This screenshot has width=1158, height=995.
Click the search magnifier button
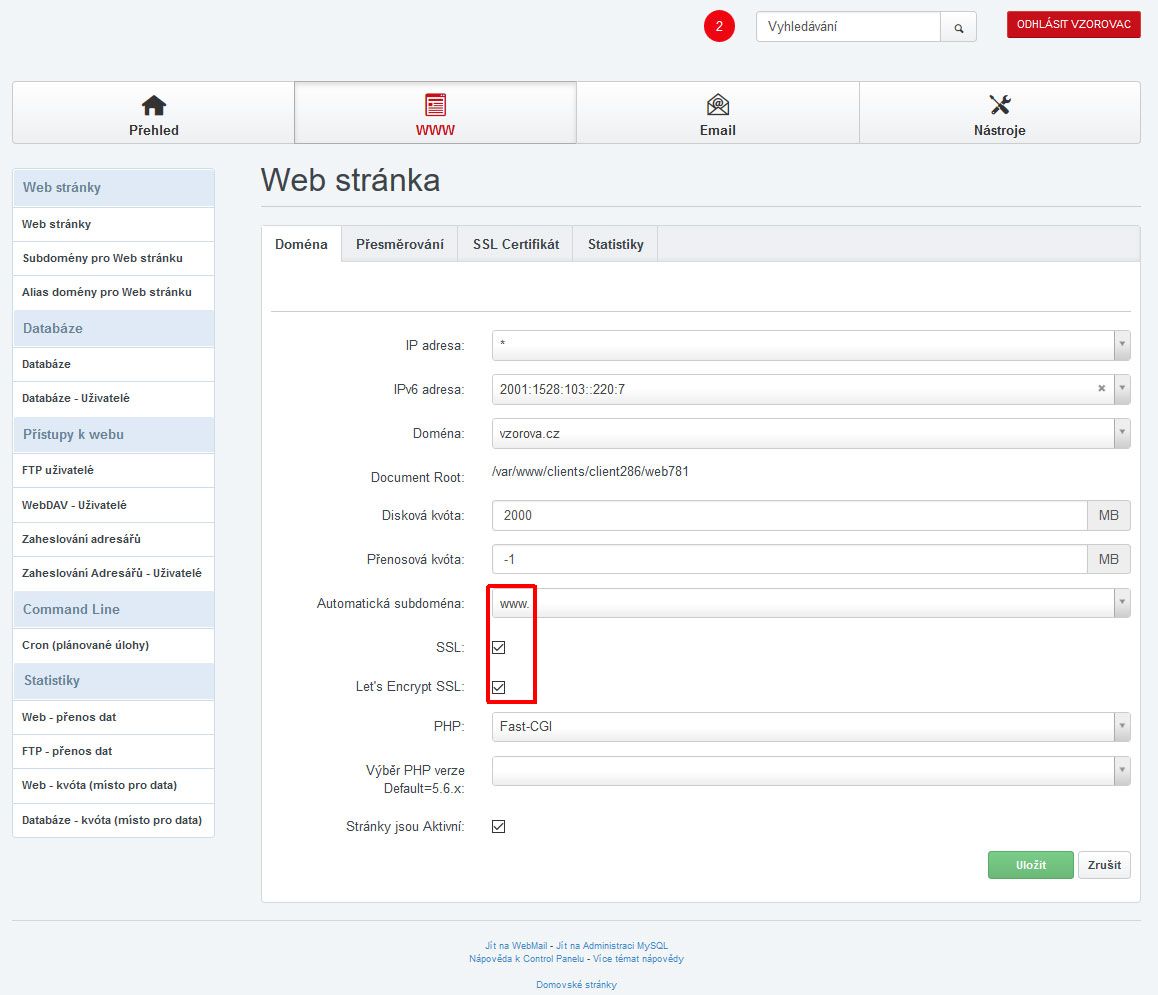pyautogui.click(x=958, y=27)
